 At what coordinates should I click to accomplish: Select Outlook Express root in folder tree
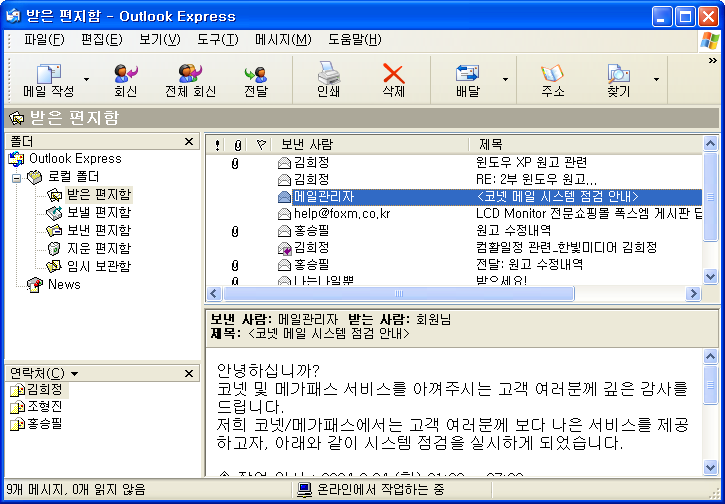click(65, 159)
